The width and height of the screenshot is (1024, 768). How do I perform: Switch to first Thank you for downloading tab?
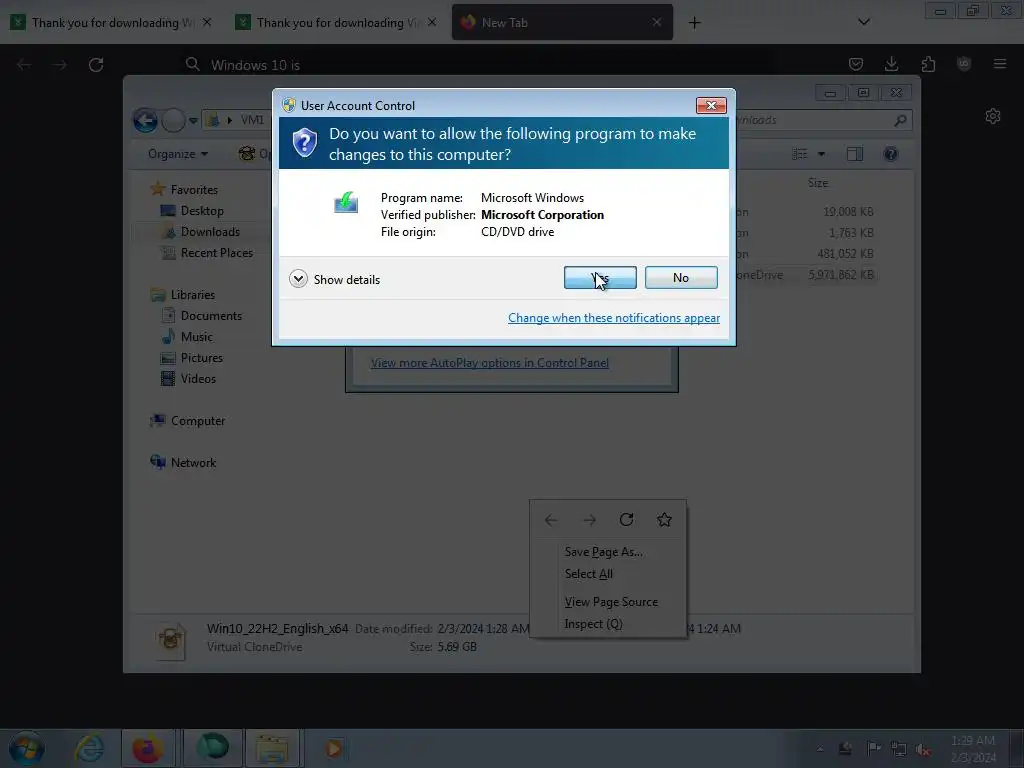click(x=112, y=22)
